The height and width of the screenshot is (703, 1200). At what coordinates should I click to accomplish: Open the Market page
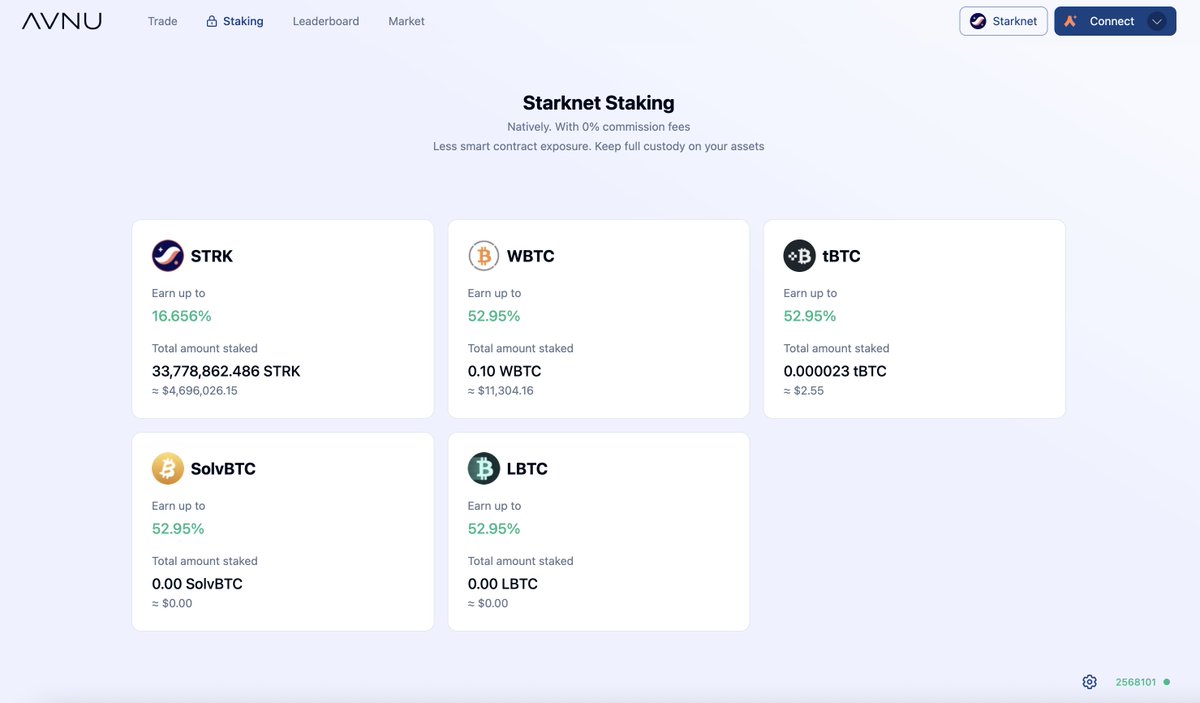(406, 21)
